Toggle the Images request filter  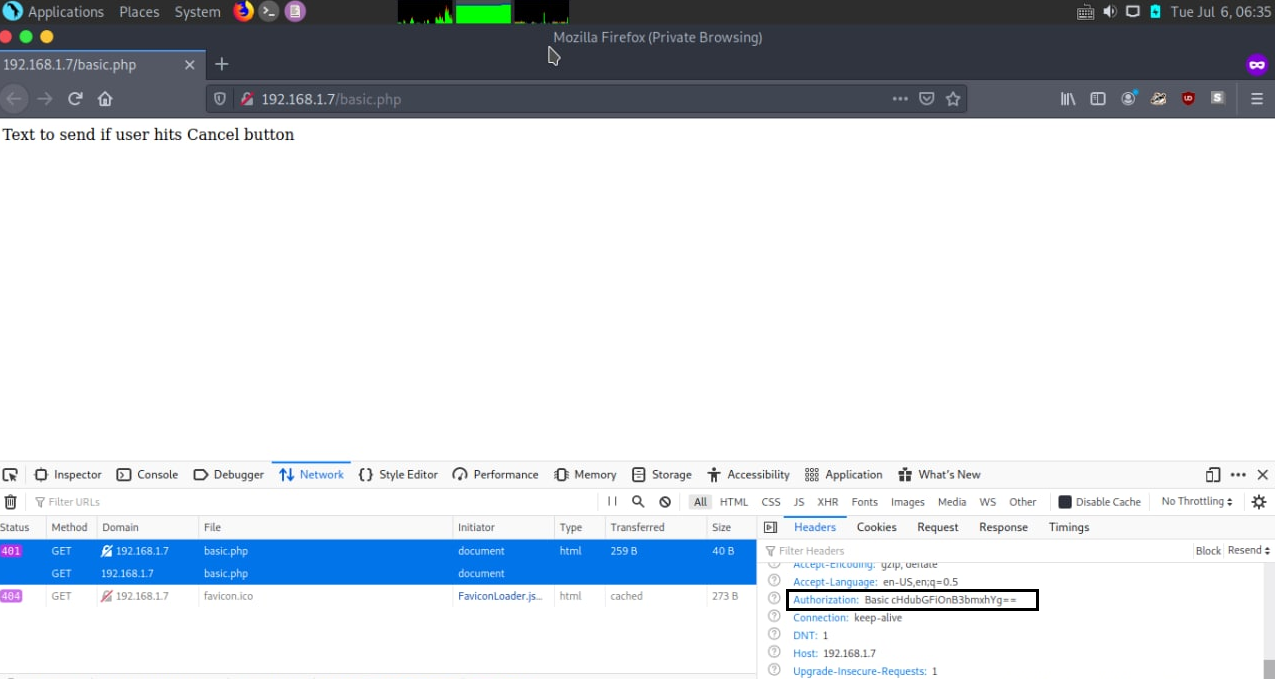pos(908,502)
